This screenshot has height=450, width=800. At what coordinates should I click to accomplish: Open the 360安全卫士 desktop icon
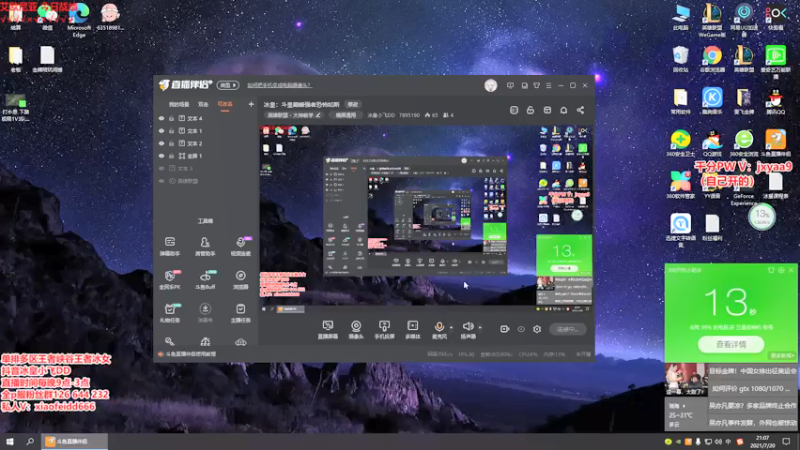[680, 143]
